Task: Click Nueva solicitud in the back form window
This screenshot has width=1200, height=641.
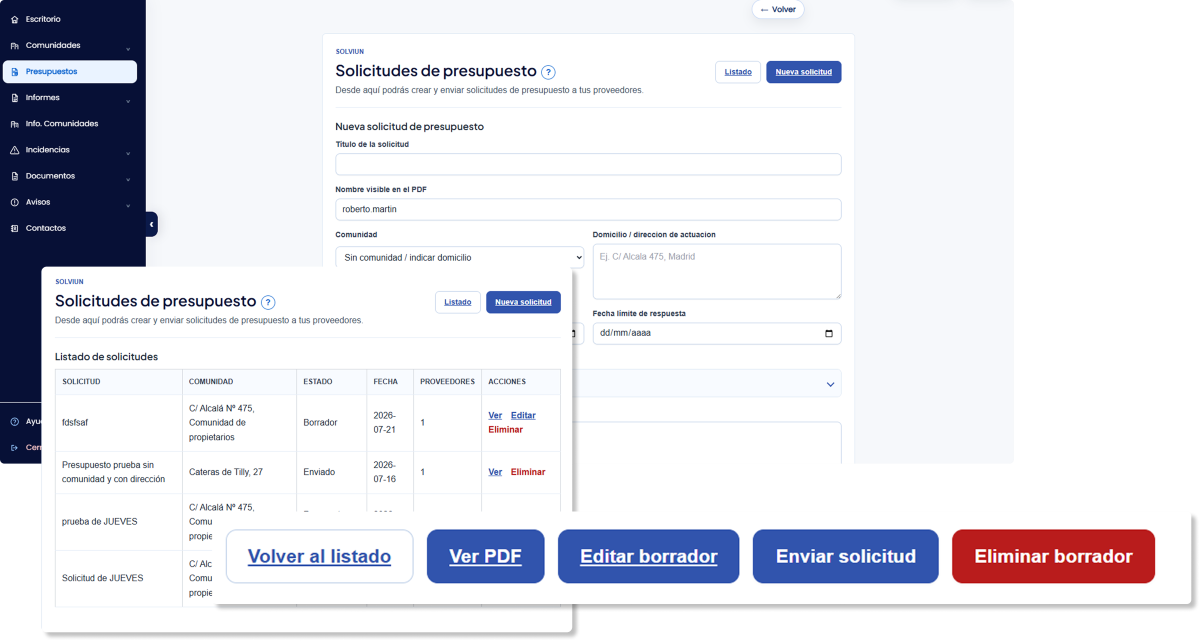Action: [x=803, y=72]
